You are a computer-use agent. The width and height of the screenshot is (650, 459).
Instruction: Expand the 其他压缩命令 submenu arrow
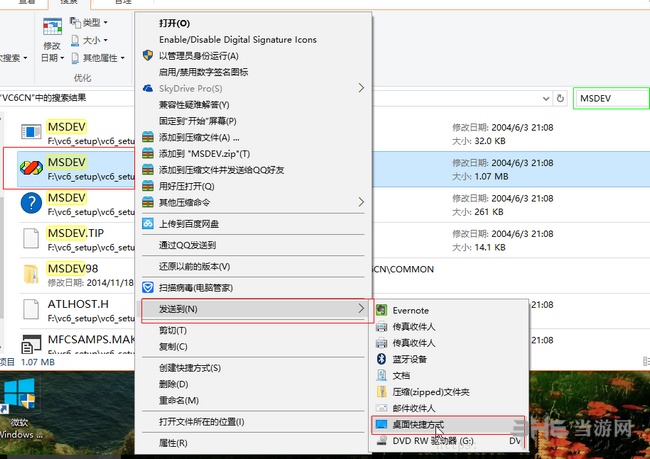tap(361, 202)
